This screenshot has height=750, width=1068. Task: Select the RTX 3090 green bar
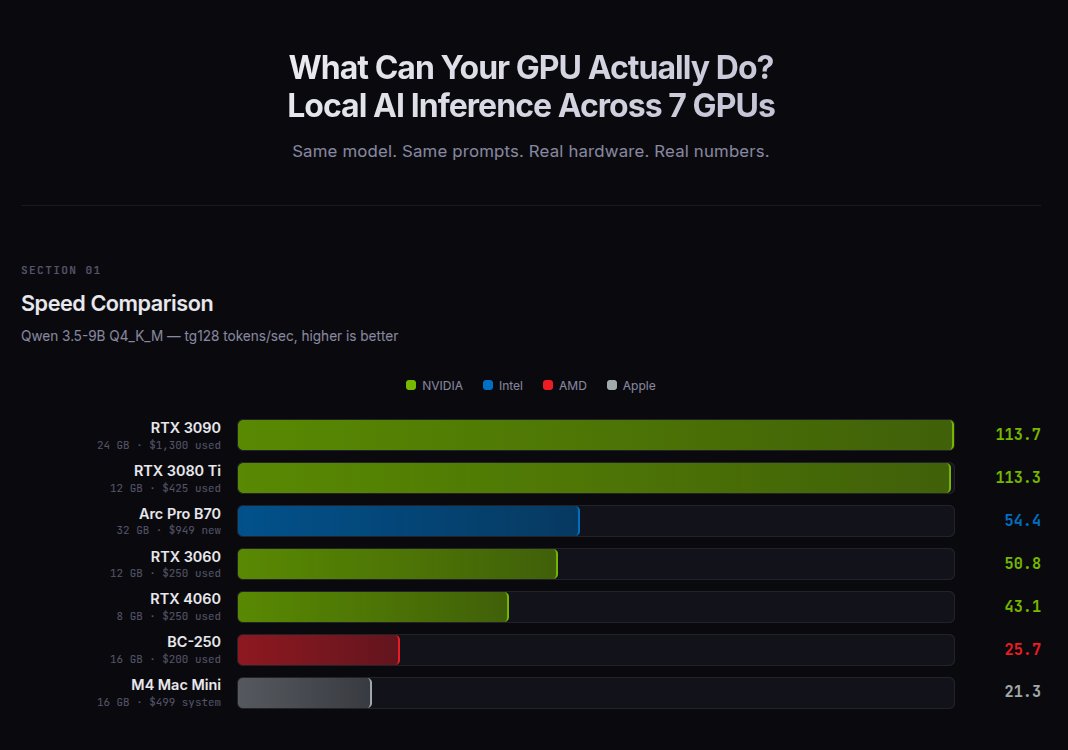click(x=596, y=435)
